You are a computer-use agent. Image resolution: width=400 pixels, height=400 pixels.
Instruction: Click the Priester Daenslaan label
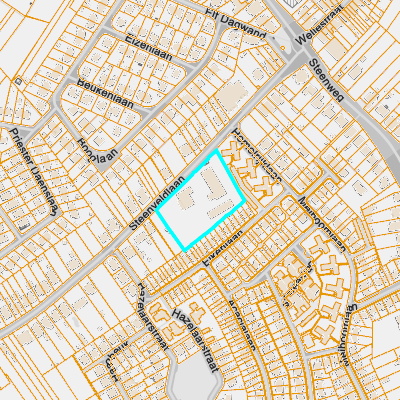tap(33, 172)
